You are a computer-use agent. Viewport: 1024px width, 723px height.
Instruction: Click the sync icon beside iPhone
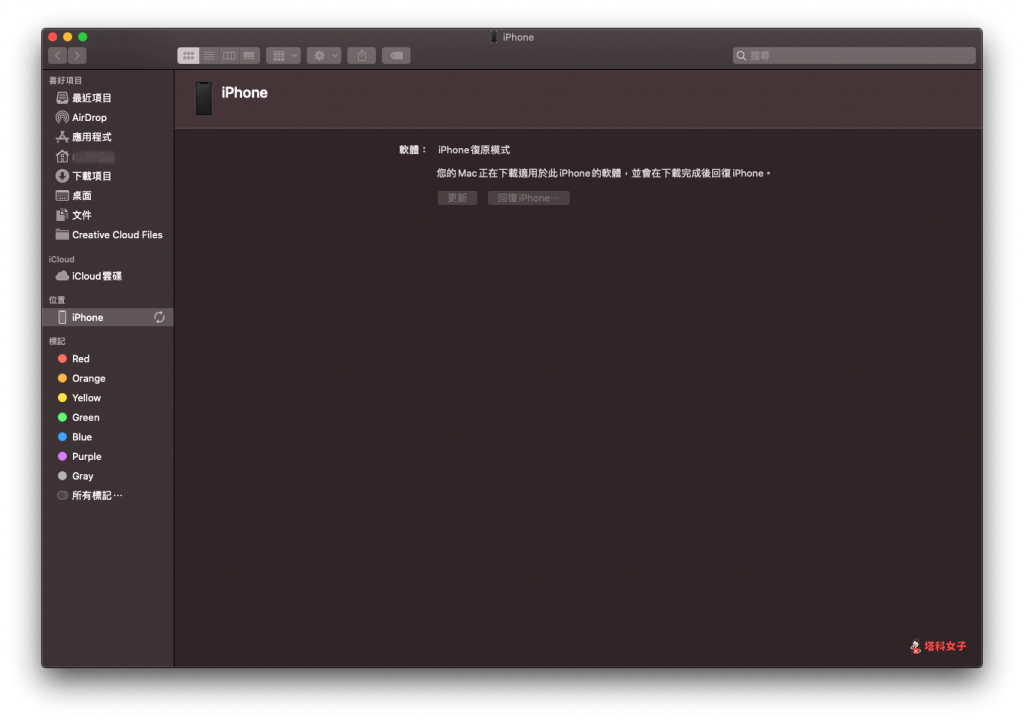[x=159, y=317]
